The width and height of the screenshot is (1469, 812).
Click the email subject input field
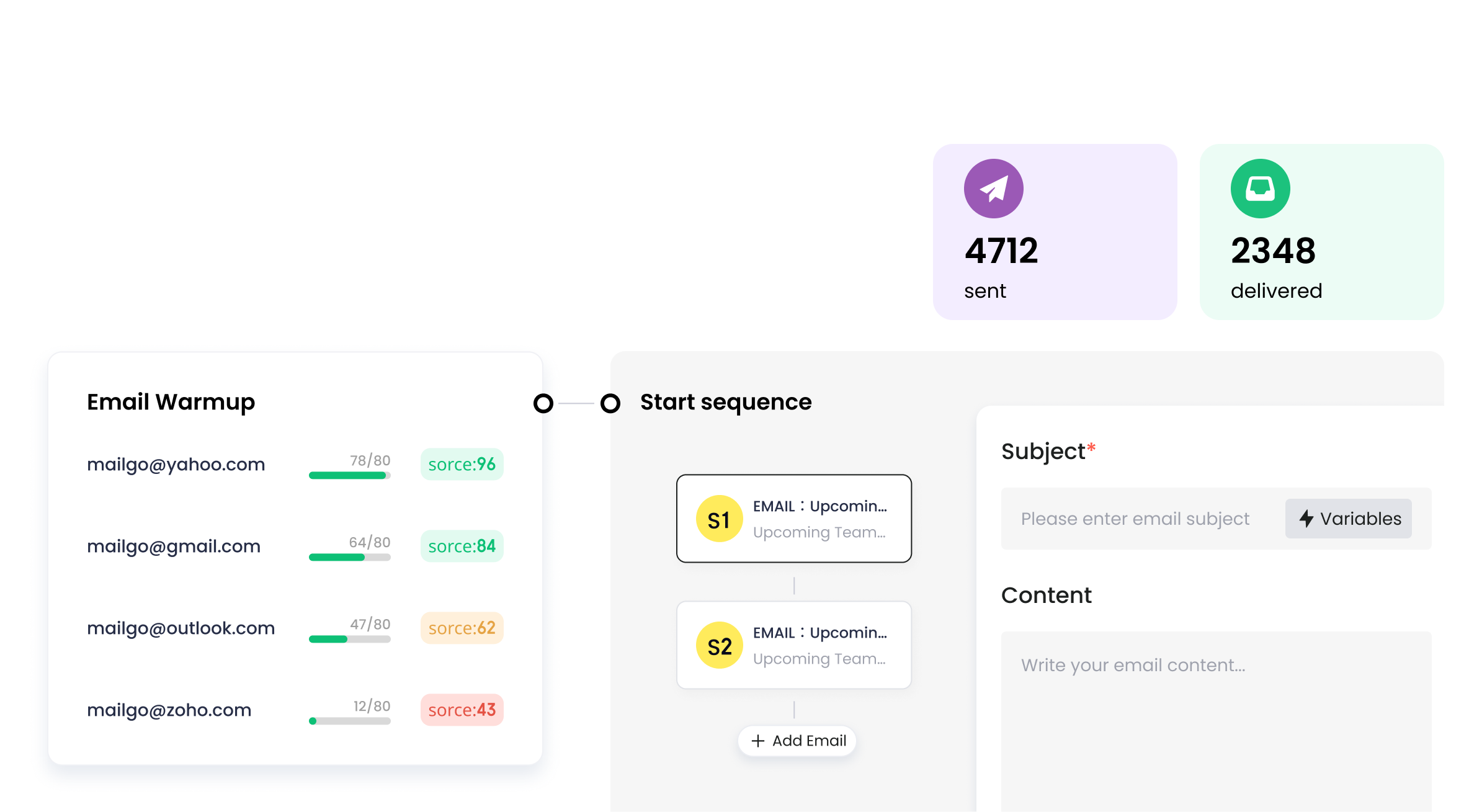1141,519
